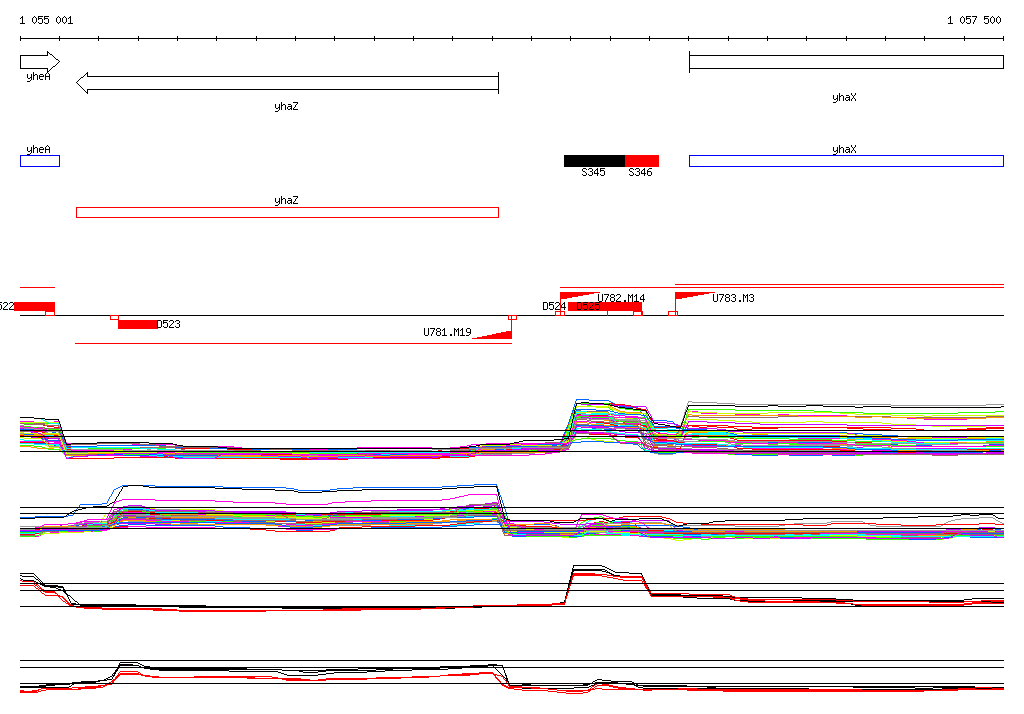The width and height of the screenshot is (1024, 714).
Task: Select the D525 red feature block
Action: 605,306
